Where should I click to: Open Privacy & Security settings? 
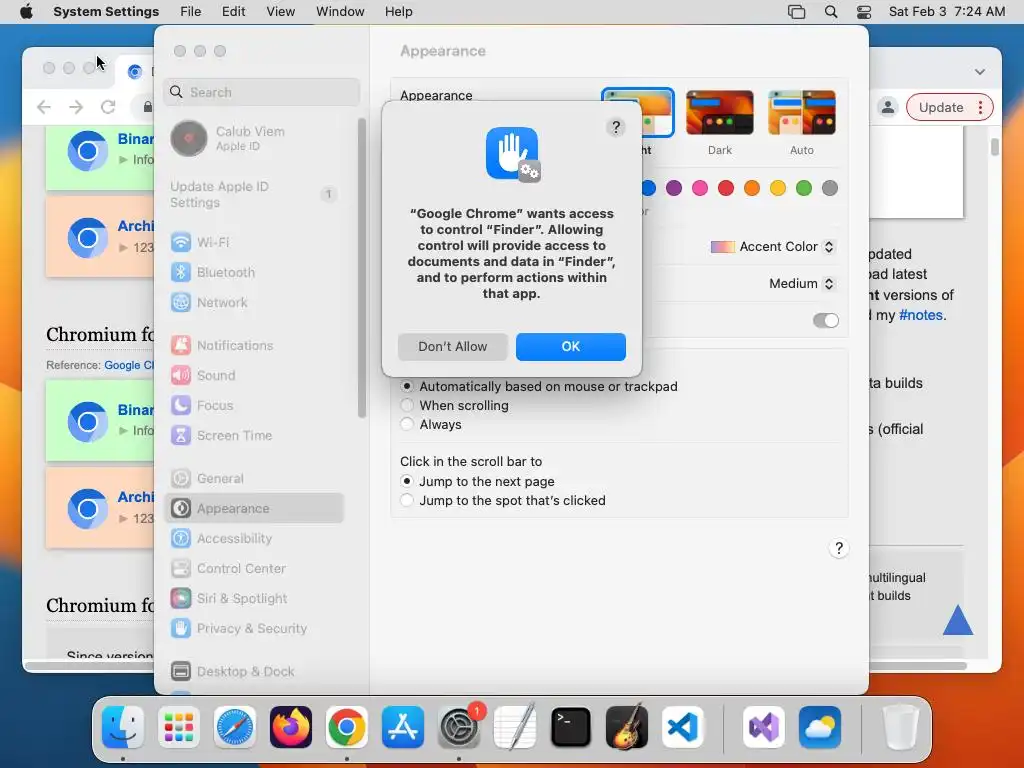tap(255, 629)
